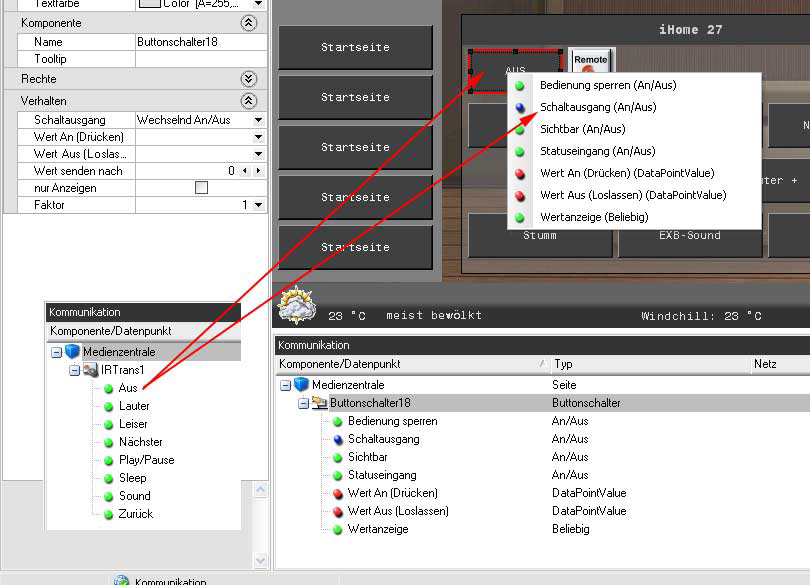Choose Schaltausgang (An/Aus) from context menu

point(634,107)
